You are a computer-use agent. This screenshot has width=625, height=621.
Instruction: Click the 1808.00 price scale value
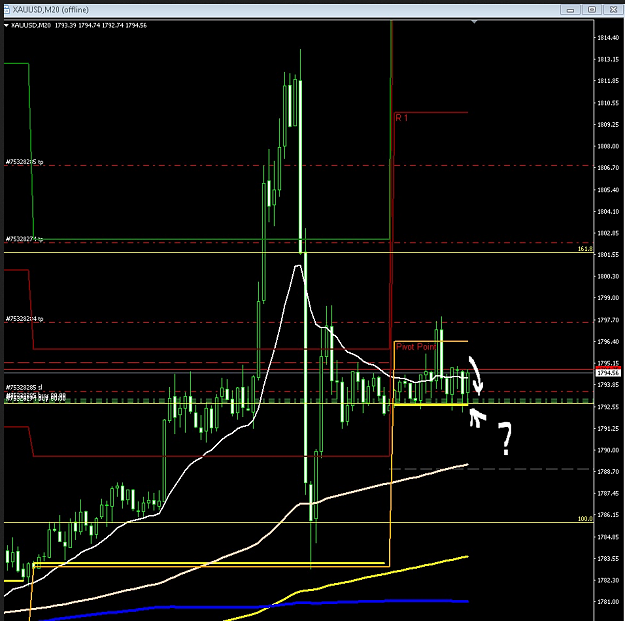608,146
